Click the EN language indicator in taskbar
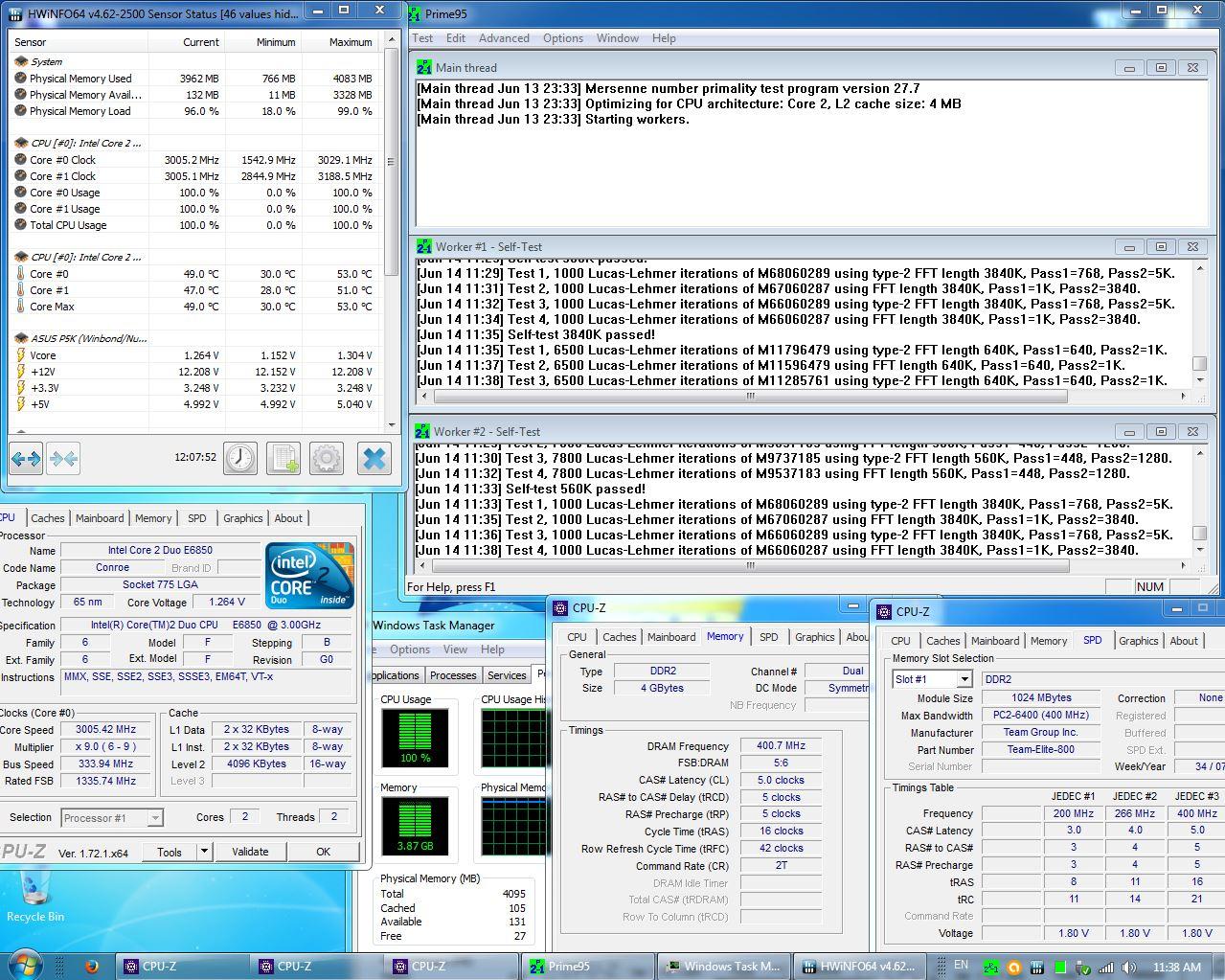1225x980 pixels. click(x=962, y=965)
